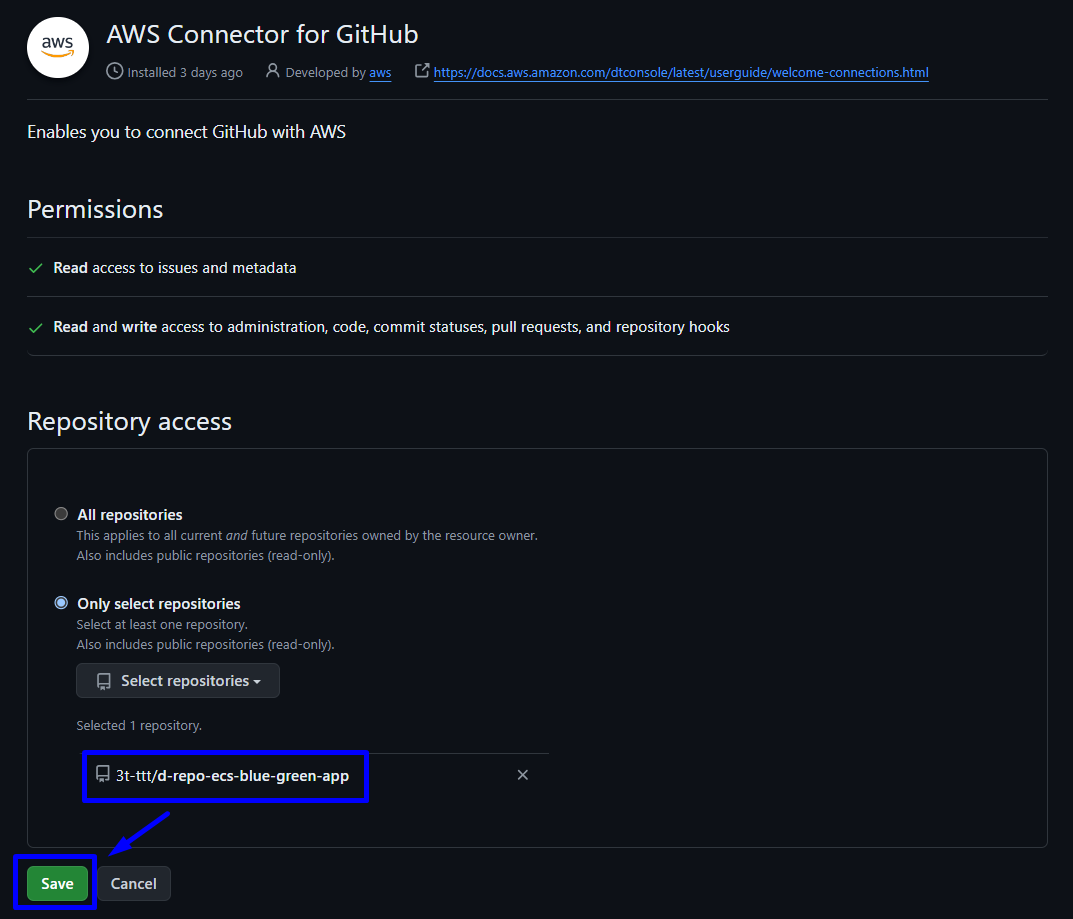1073x919 pixels.
Task: Open the Select repositories dropdown
Action: 178,681
